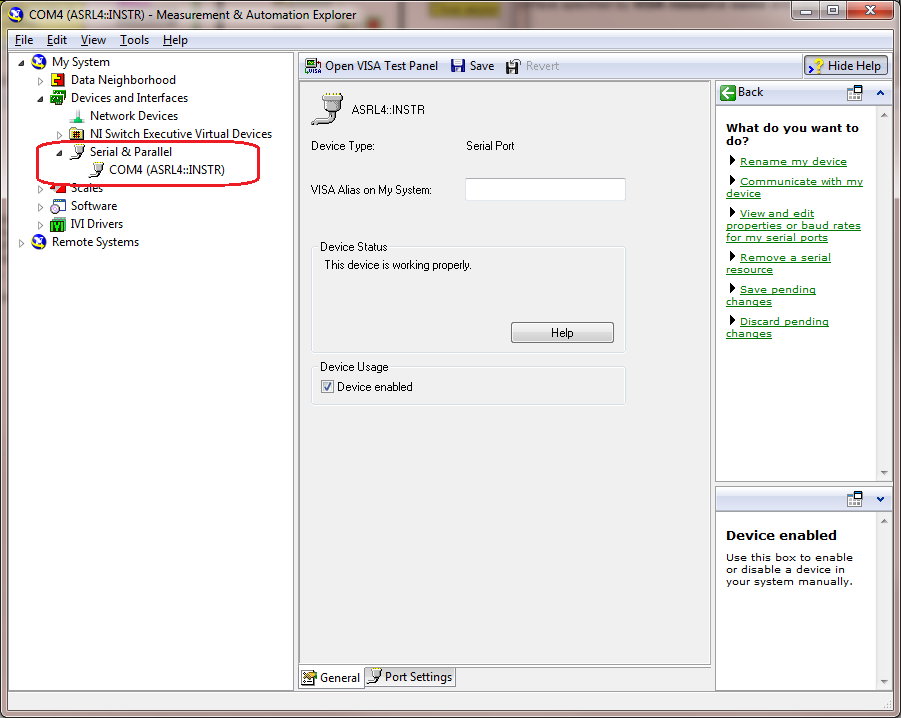Click the Help button in Device Status
Viewport: 901px width, 718px height.
pos(562,333)
